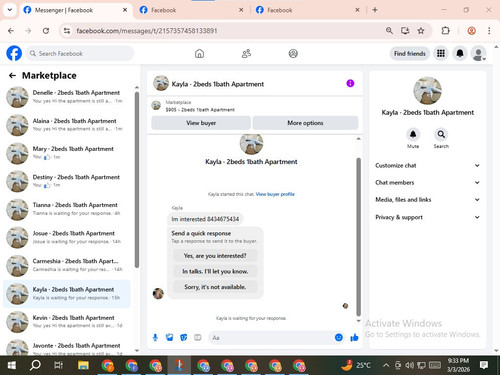Open File Explorer from the taskbar
This screenshot has width=500, height=375.
click(x=83, y=365)
